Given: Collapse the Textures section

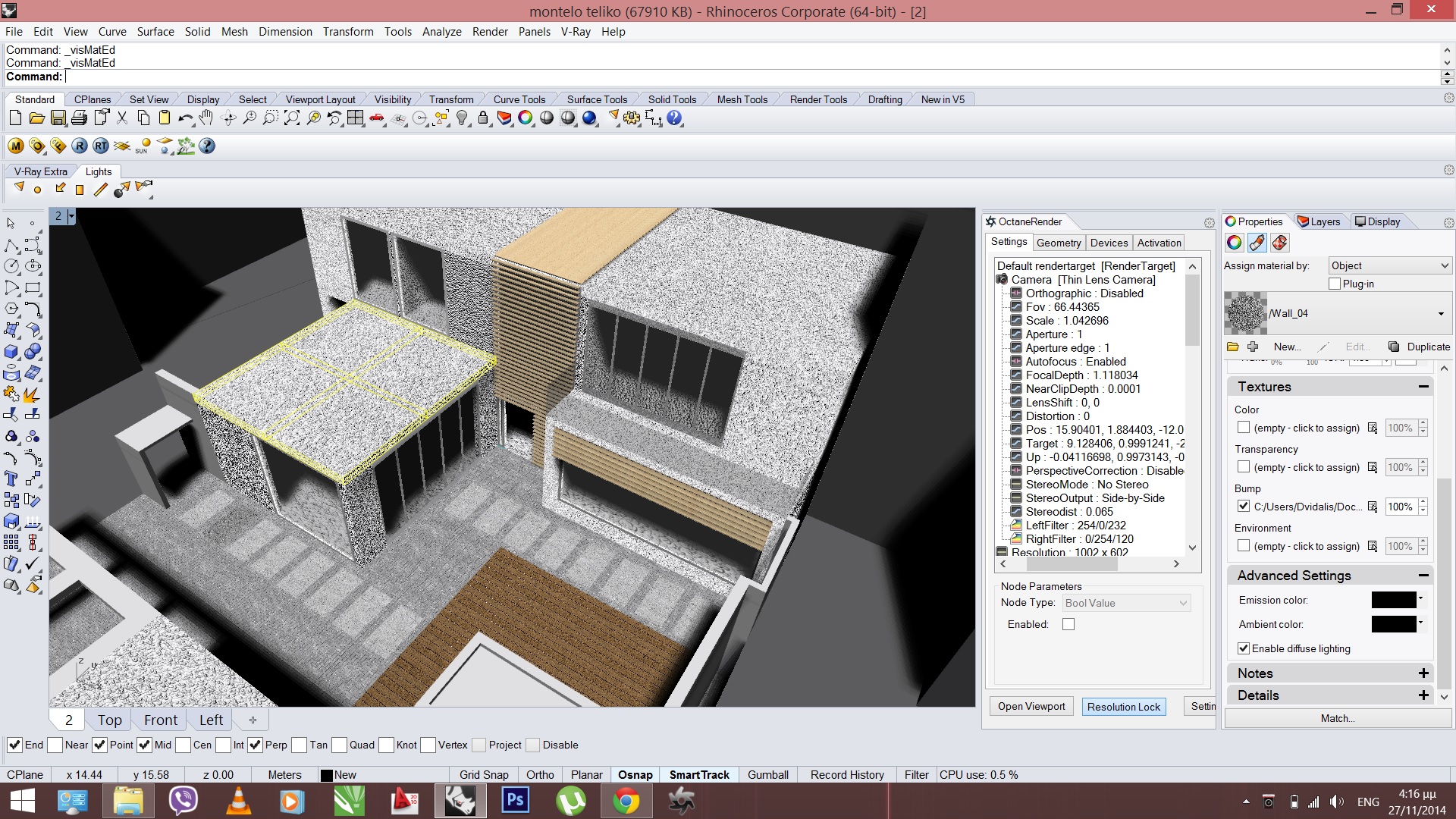Looking at the screenshot, I should point(1423,387).
